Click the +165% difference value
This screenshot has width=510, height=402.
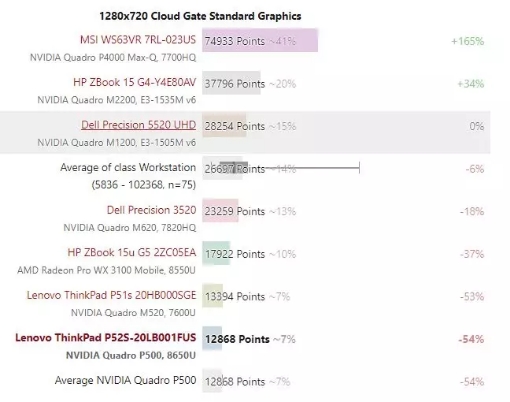point(467,41)
